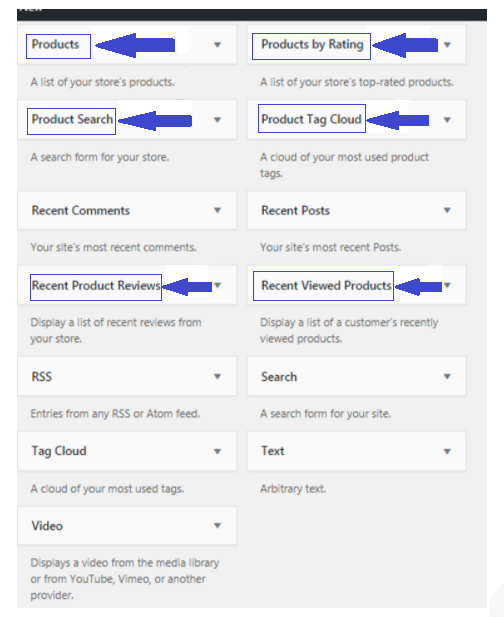Select Recent Viewed Products widget title
This screenshot has height=617, width=504.
coord(327,285)
